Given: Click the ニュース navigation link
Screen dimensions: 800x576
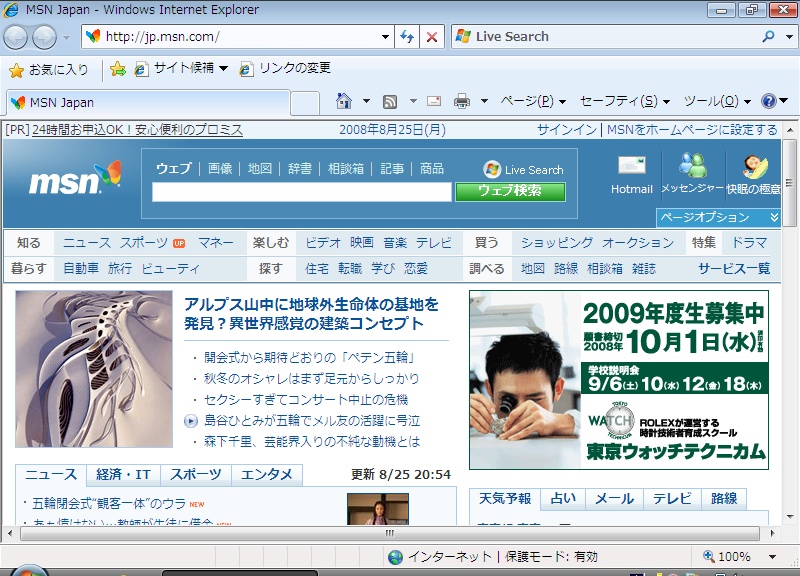Looking at the screenshot, I should 87,243.
